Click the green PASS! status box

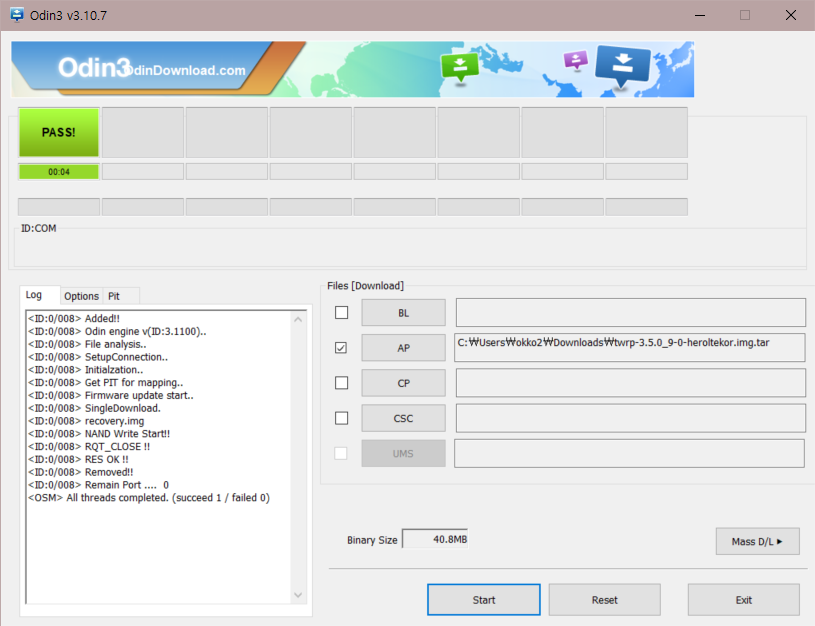click(x=59, y=132)
